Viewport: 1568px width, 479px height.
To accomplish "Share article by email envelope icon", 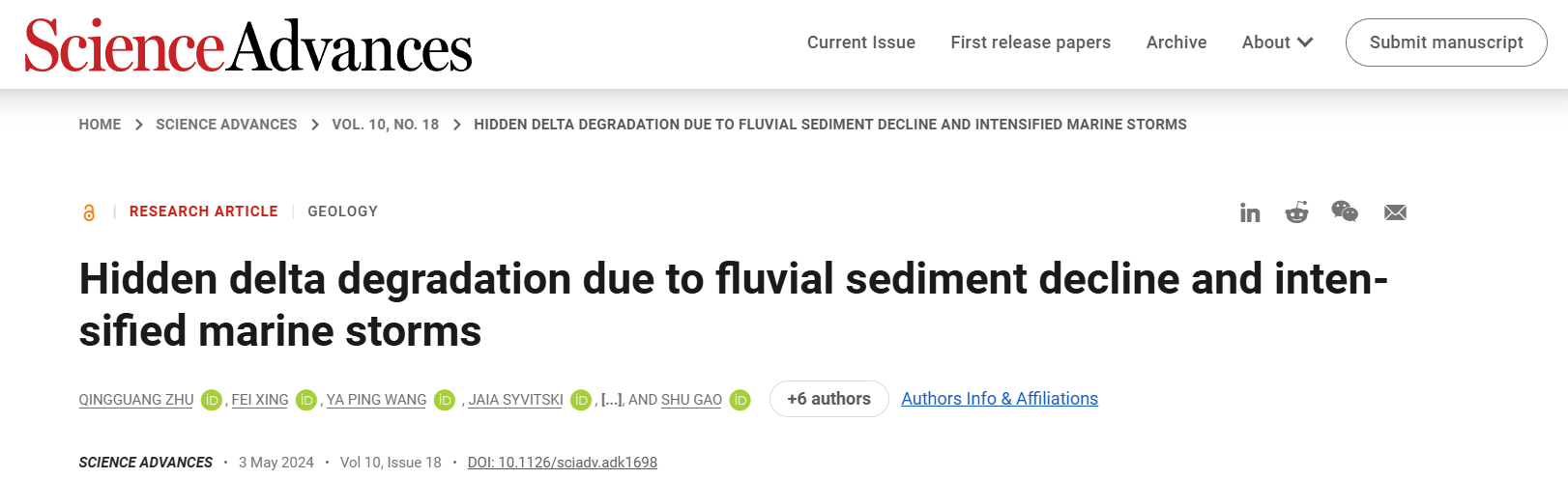I will 1395,212.
